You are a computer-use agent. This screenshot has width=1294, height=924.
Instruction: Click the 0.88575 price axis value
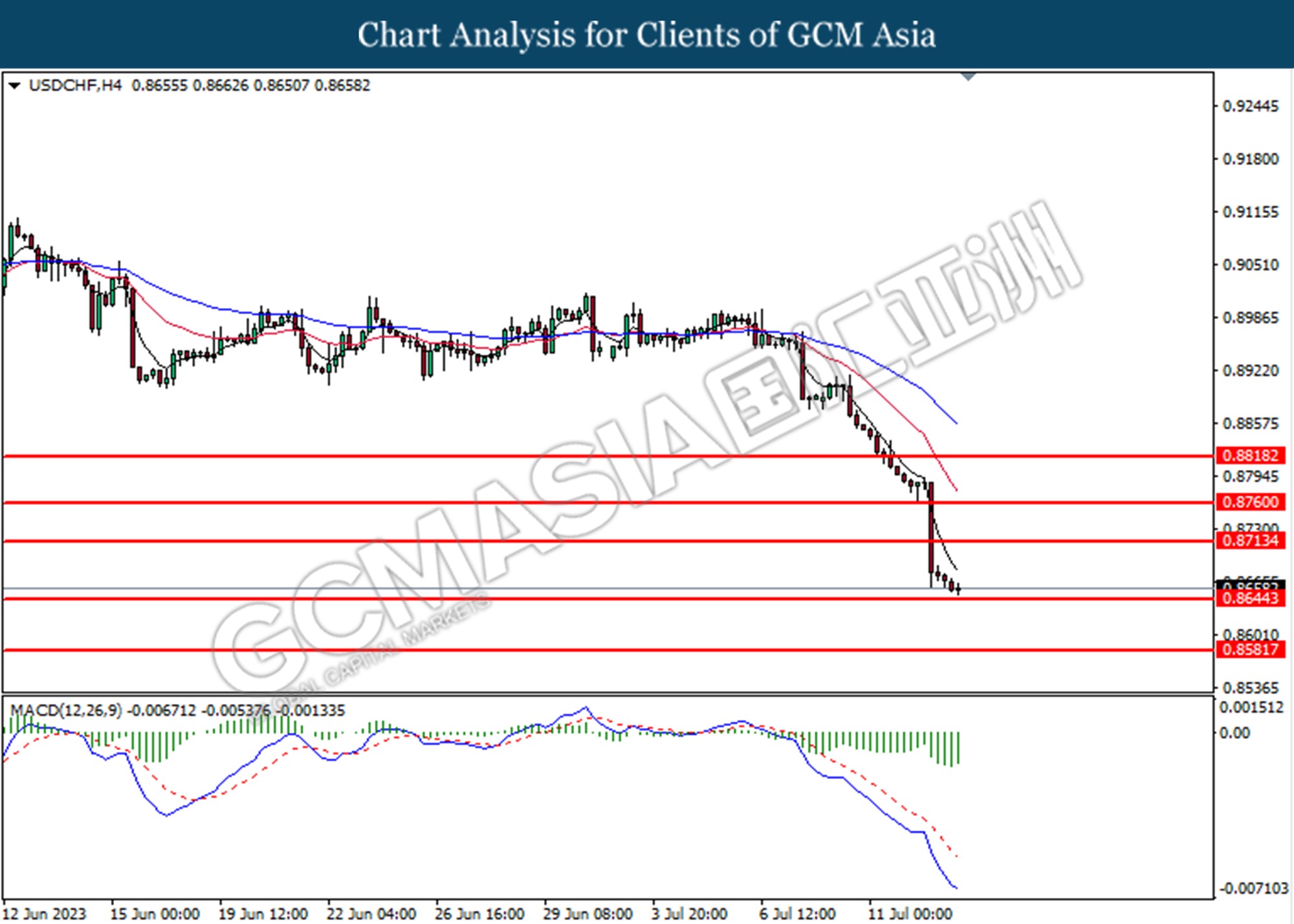pos(1250,424)
